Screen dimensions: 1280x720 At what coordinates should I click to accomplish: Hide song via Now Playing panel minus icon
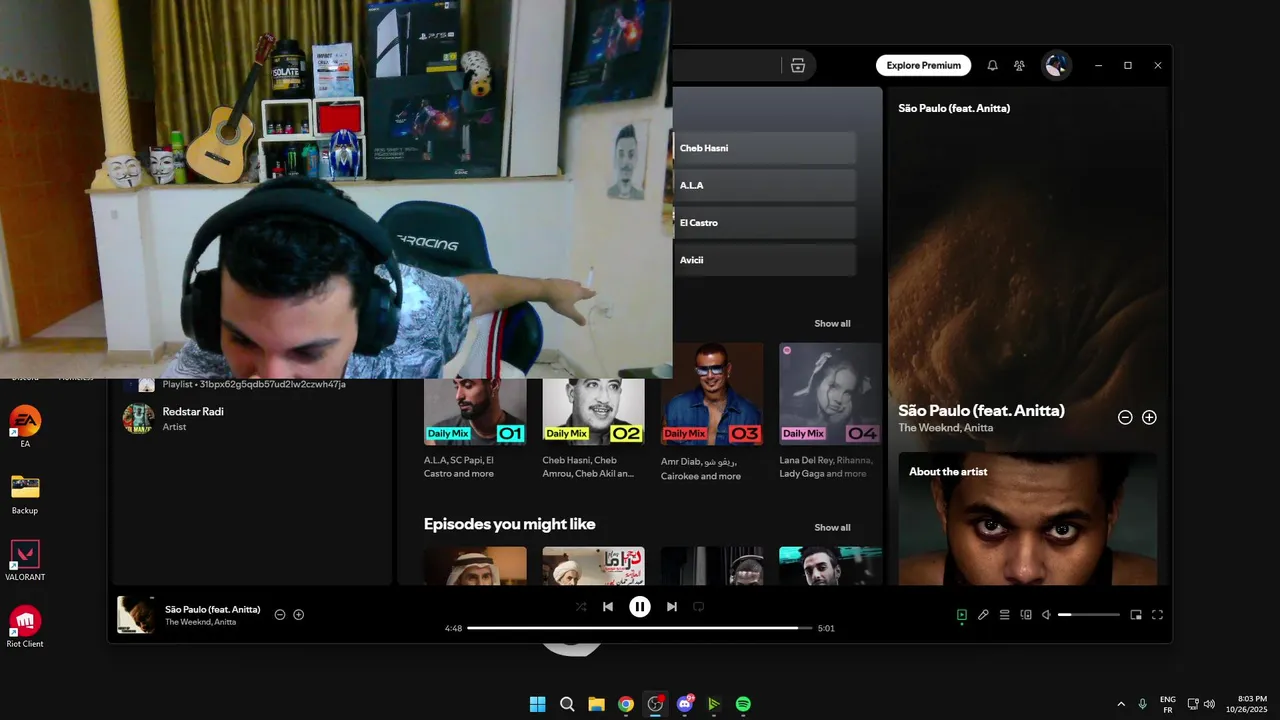click(x=1125, y=417)
